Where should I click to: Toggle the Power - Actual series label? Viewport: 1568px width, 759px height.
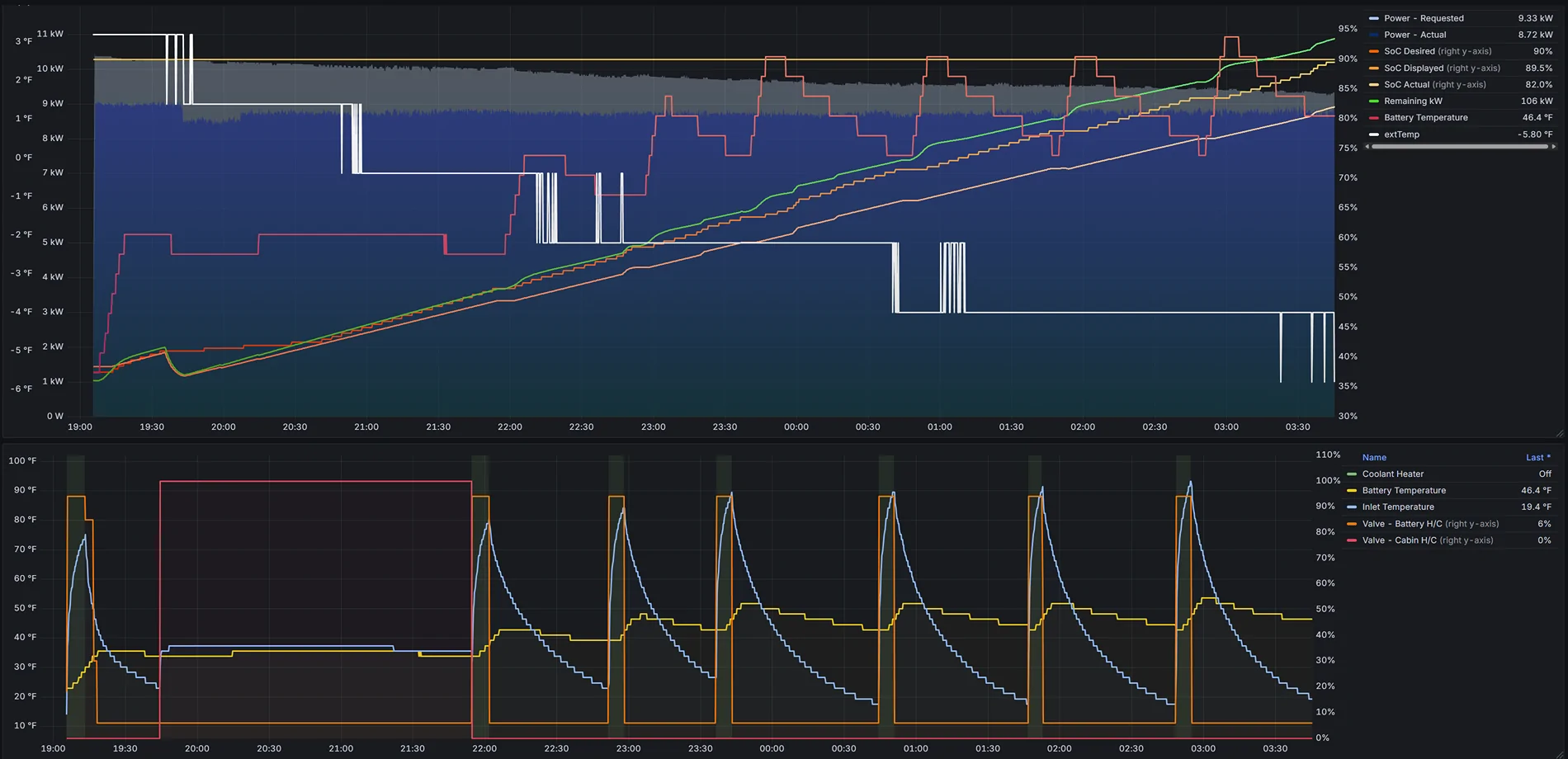click(x=1415, y=35)
